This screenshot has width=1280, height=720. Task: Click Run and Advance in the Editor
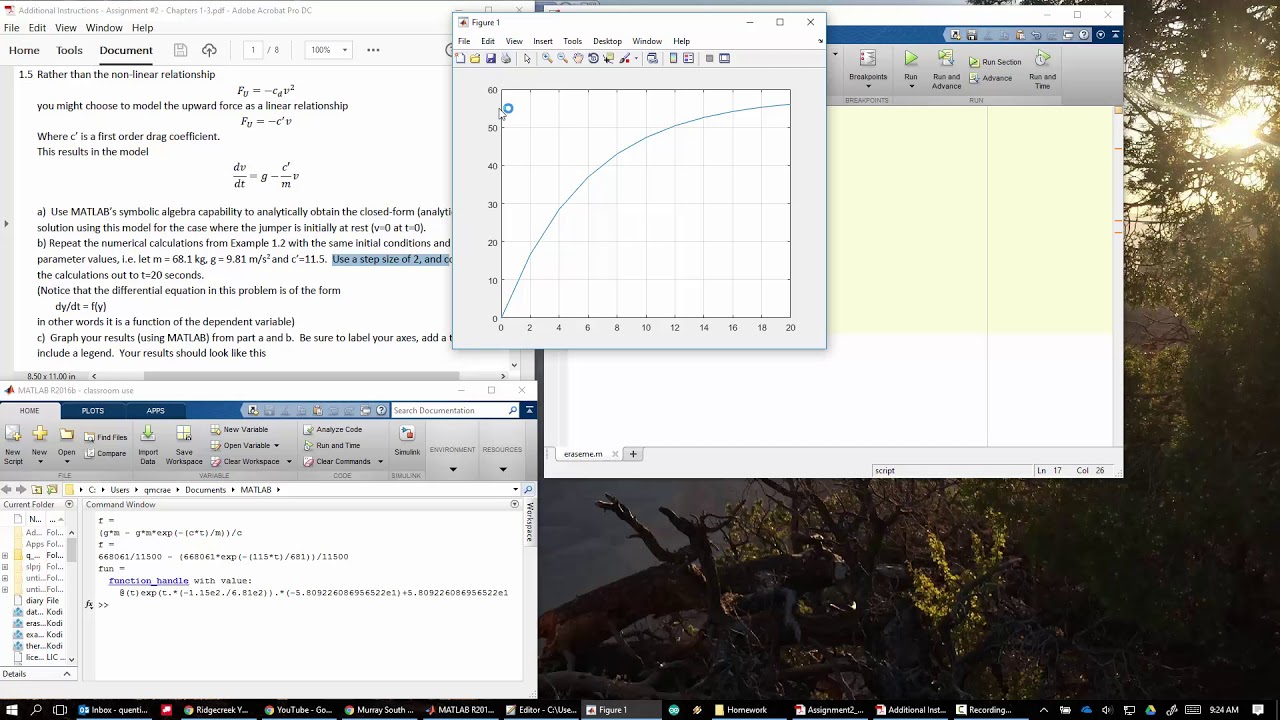[946, 70]
